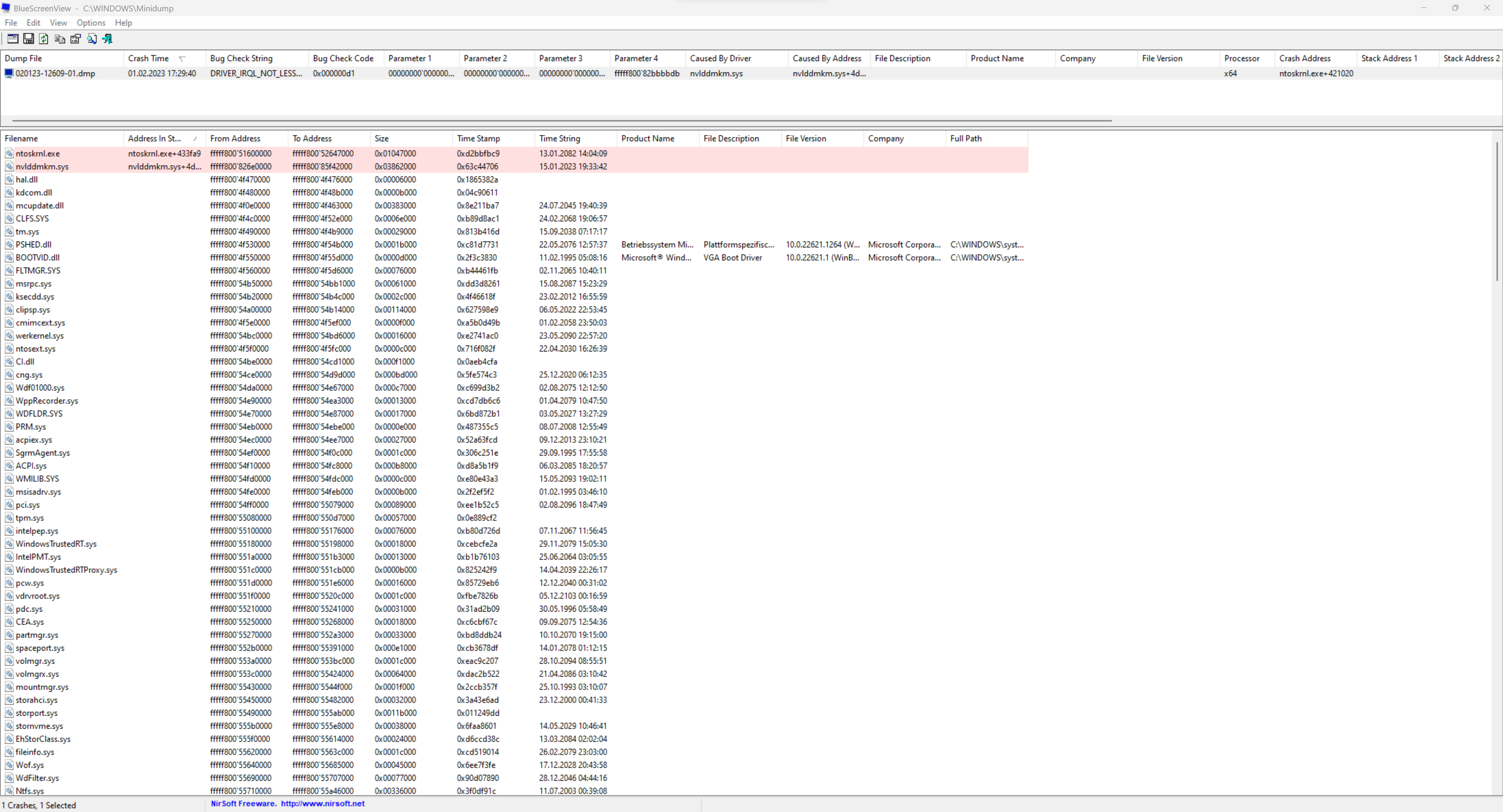This screenshot has width=1503, height=812.
Task: Sort by the Crash Time column header
Action: click(149, 58)
